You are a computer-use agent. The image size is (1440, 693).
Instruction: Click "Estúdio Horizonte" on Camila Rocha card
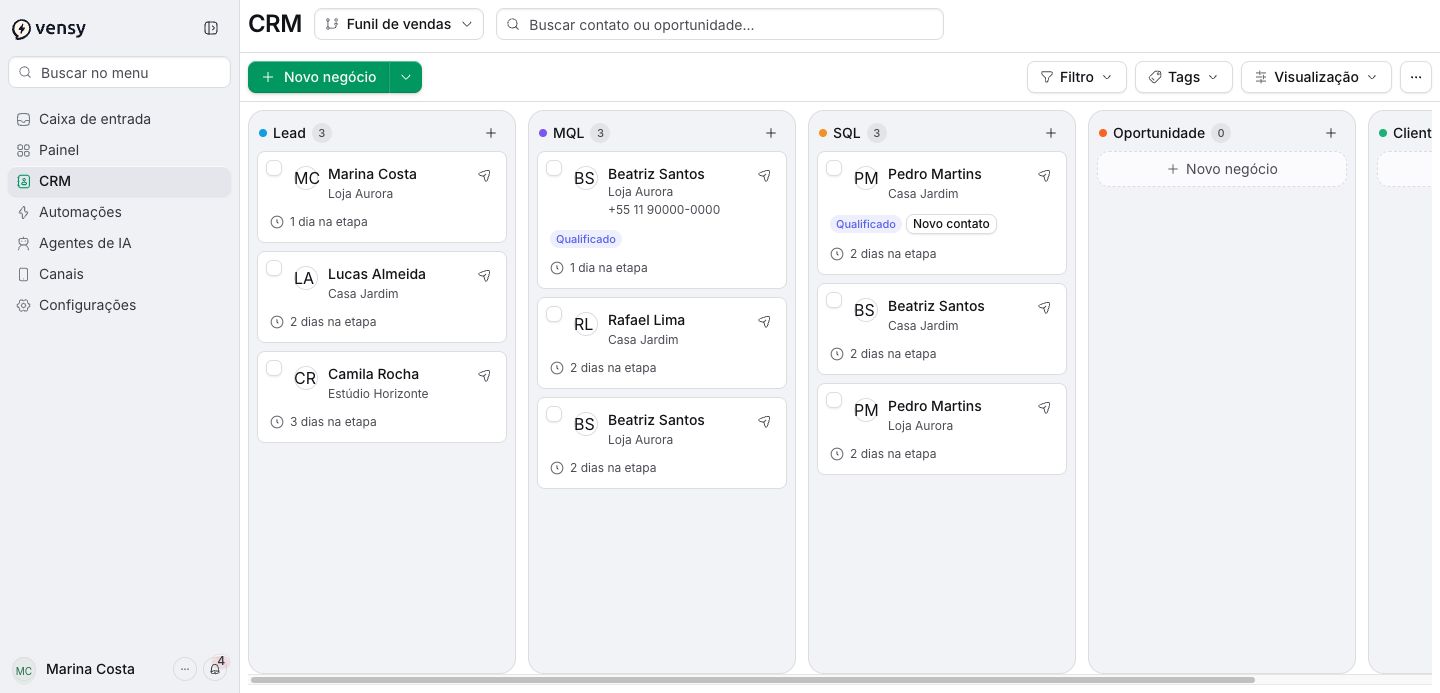(x=378, y=394)
